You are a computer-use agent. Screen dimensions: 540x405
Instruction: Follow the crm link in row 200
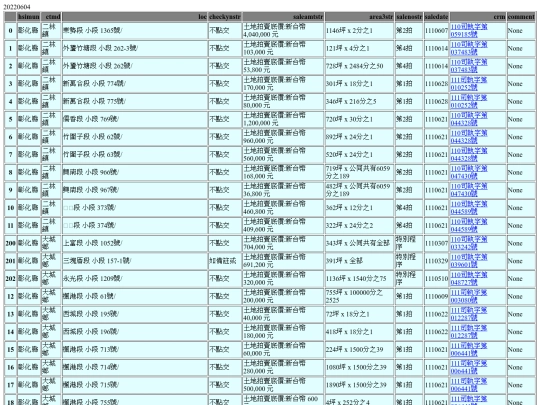469,243
